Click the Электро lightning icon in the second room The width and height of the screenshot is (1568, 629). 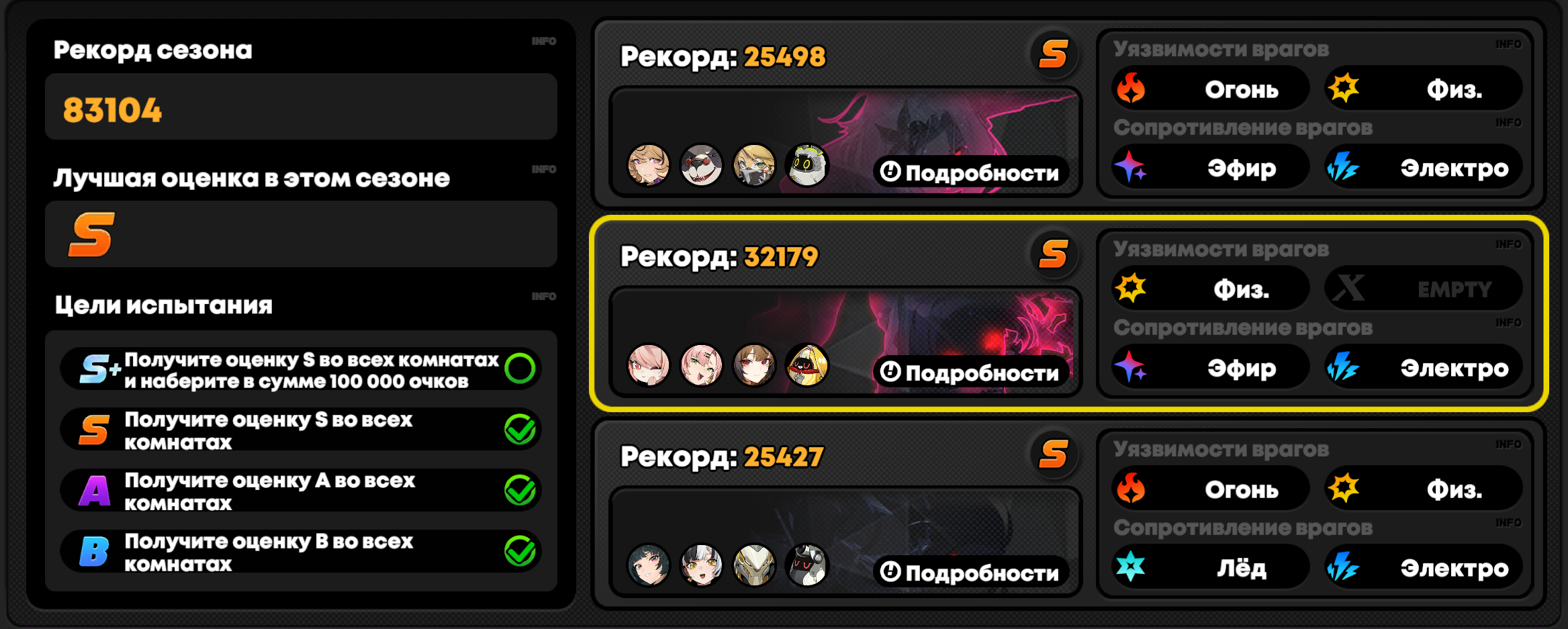point(1343,367)
